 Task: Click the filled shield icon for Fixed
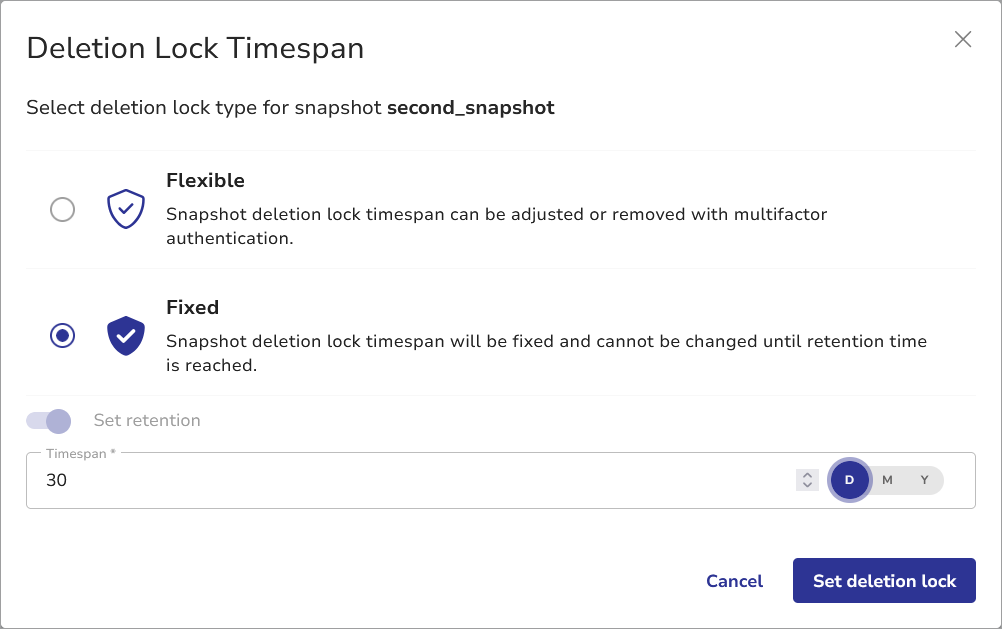tap(126, 336)
